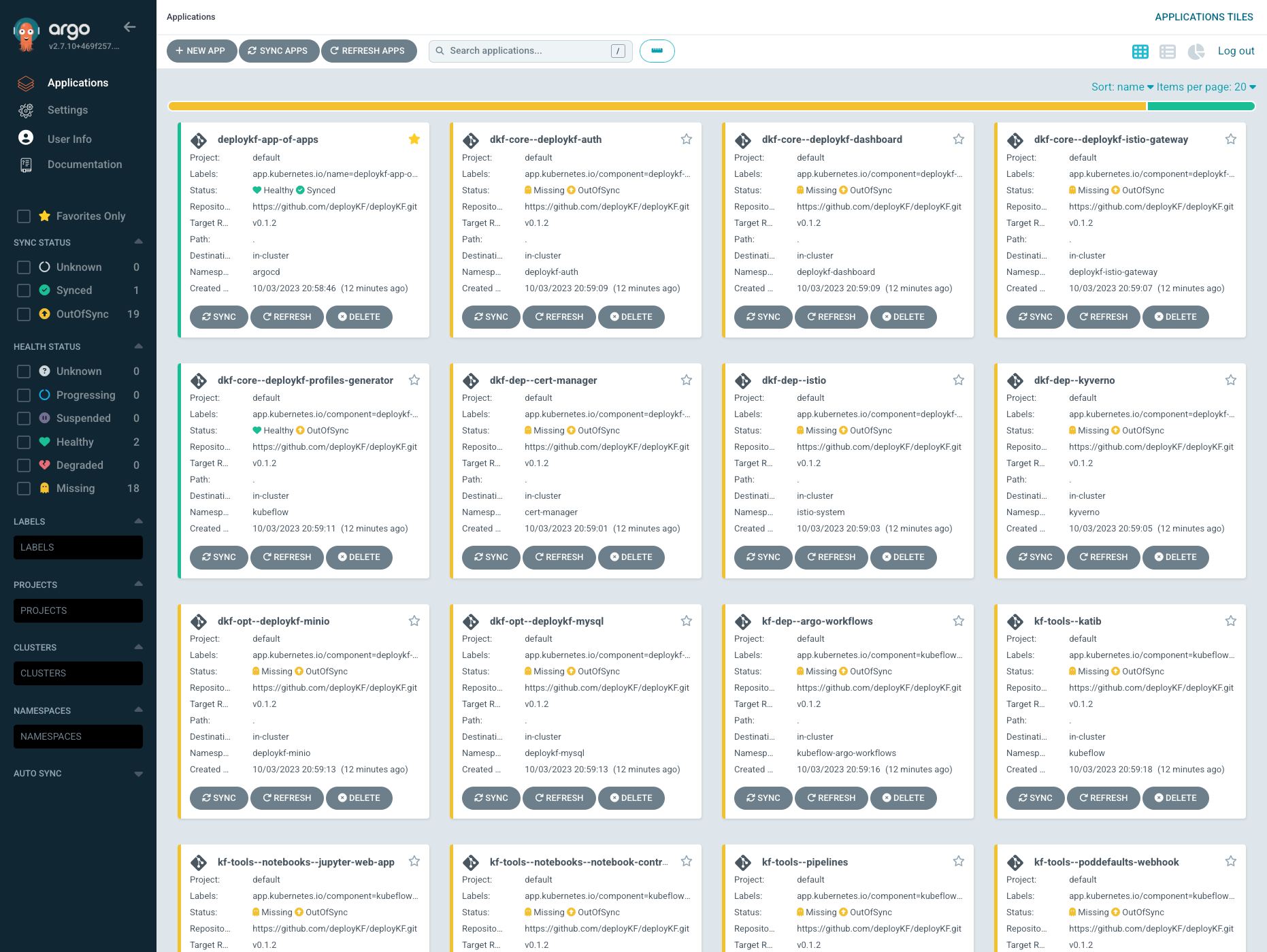This screenshot has width=1267, height=952.
Task: Check the Degraded health filter
Action: pyautogui.click(x=24, y=465)
